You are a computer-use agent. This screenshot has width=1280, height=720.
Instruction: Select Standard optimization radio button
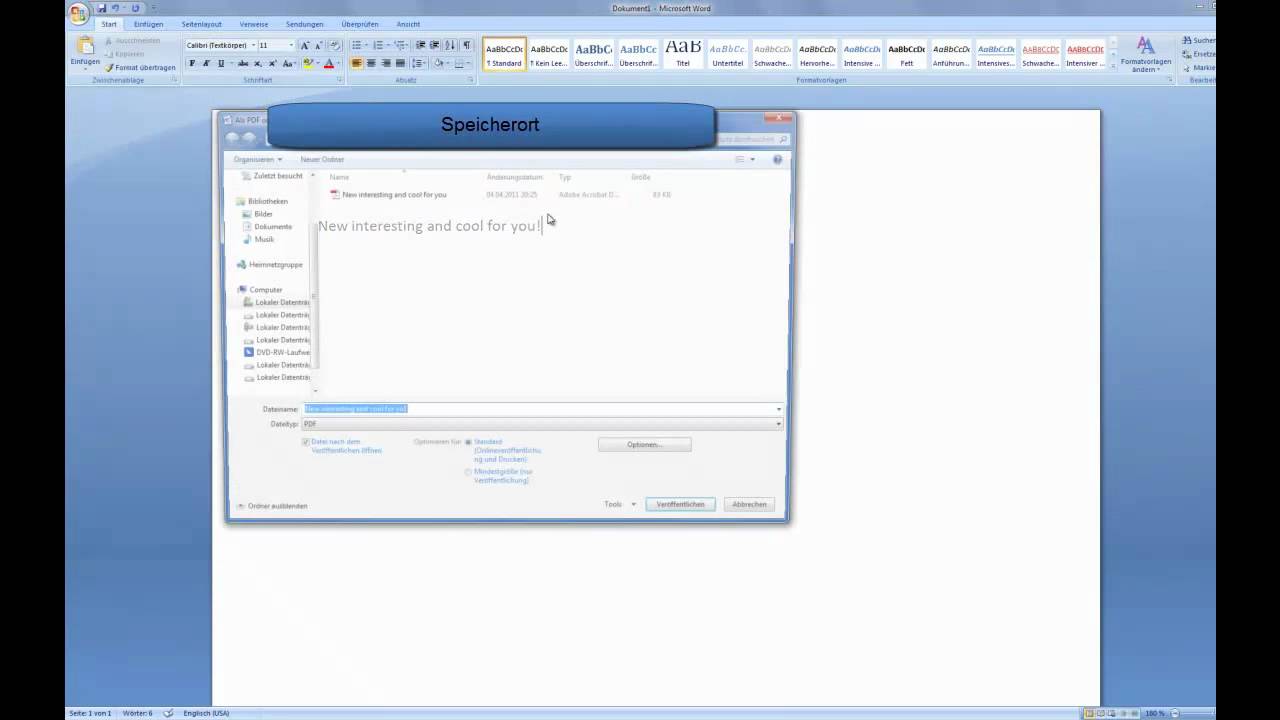[468, 442]
